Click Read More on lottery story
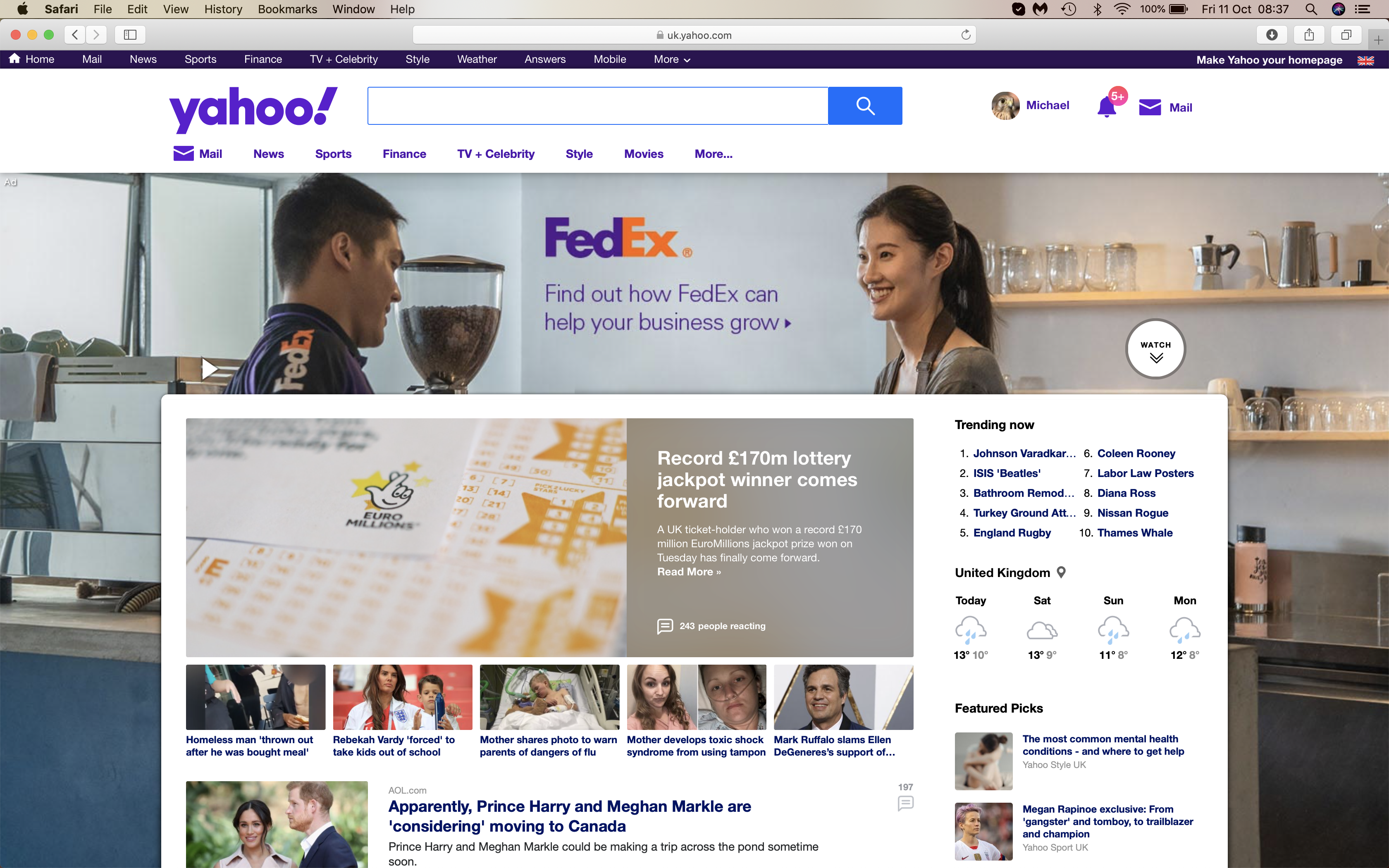Viewport: 1389px width, 868px height. click(689, 572)
